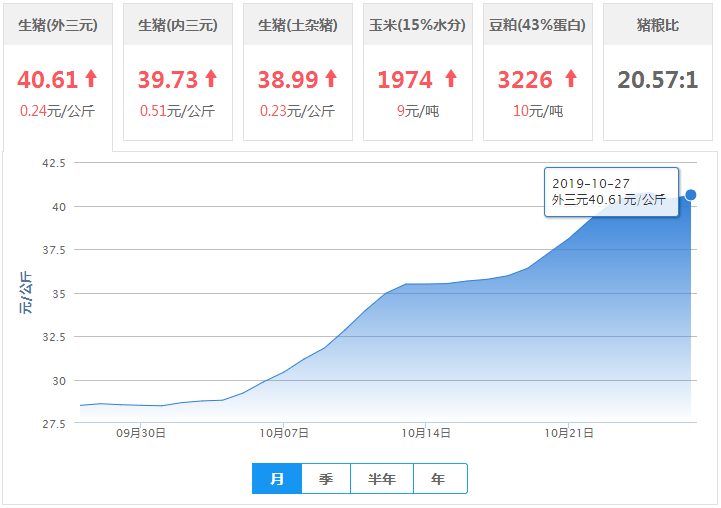Image resolution: width=721 pixels, height=508 pixels.
Task: Open the 猪粮比 ratio tab
Action: [x=658, y=24]
